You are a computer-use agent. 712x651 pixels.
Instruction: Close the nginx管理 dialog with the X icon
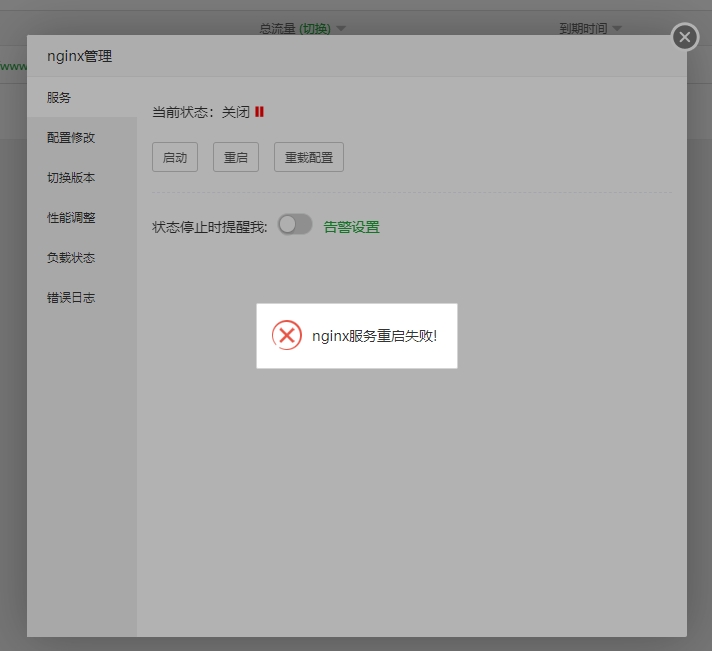(685, 37)
